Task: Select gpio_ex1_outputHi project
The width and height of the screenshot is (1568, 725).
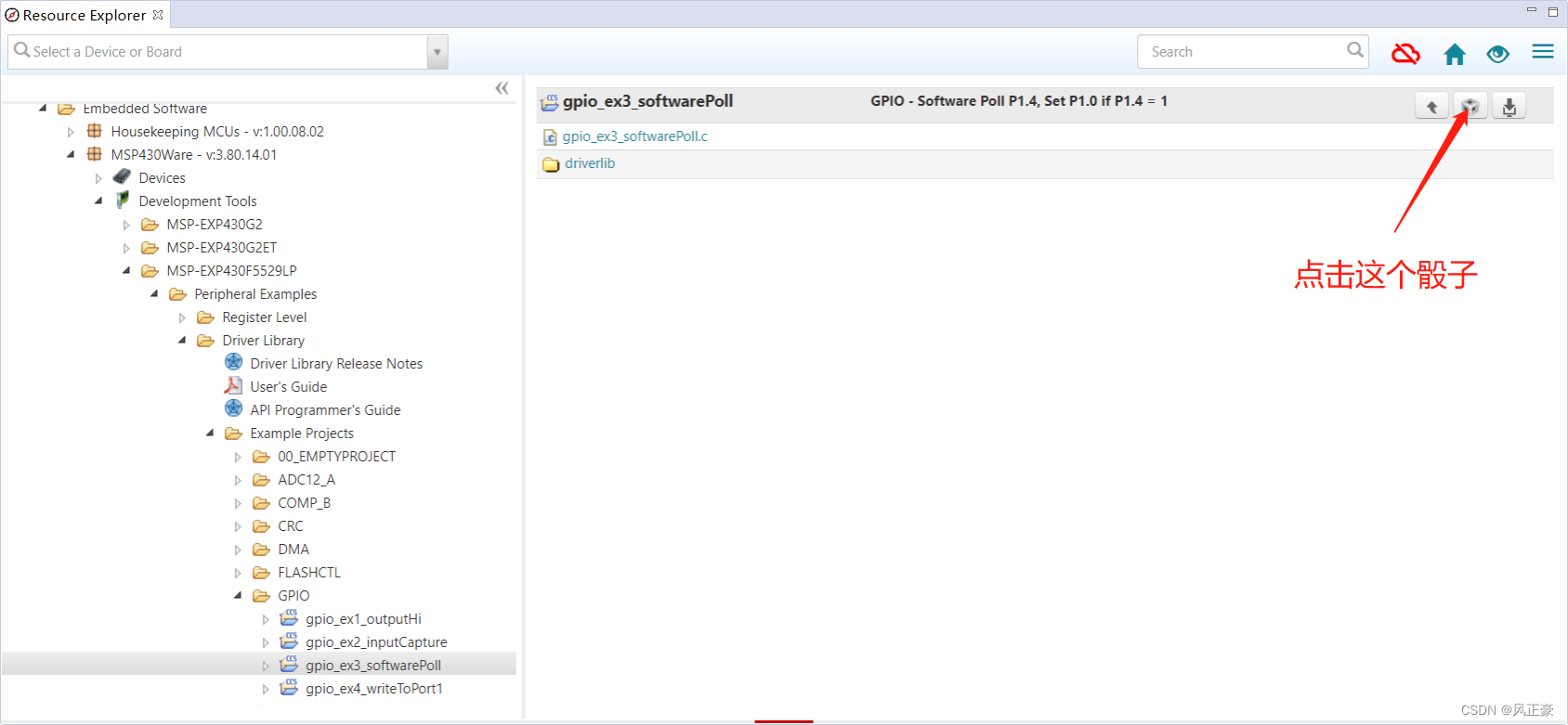Action: point(363,619)
